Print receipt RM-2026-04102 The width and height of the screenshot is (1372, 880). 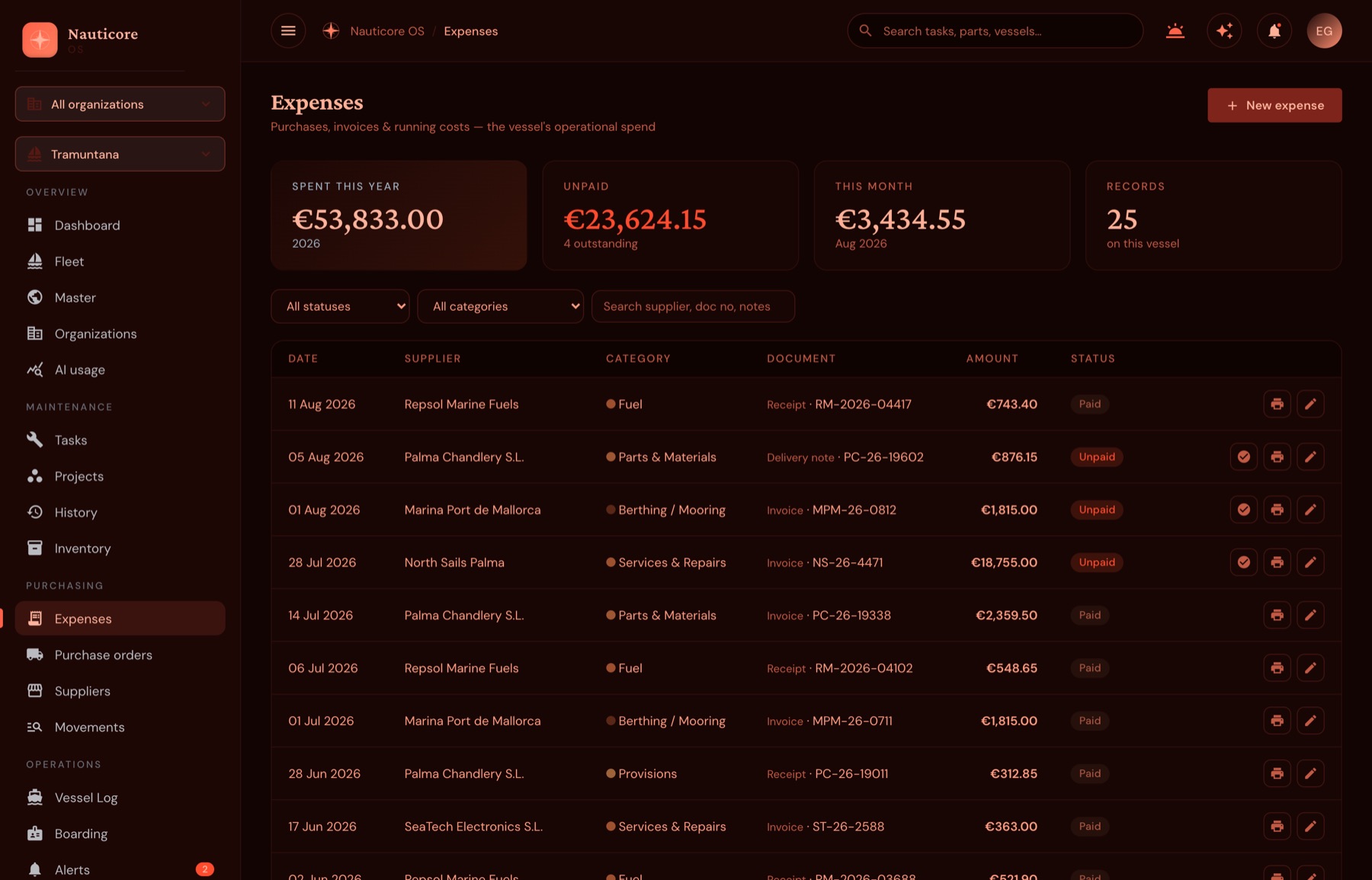pyautogui.click(x=1277, y=668)
